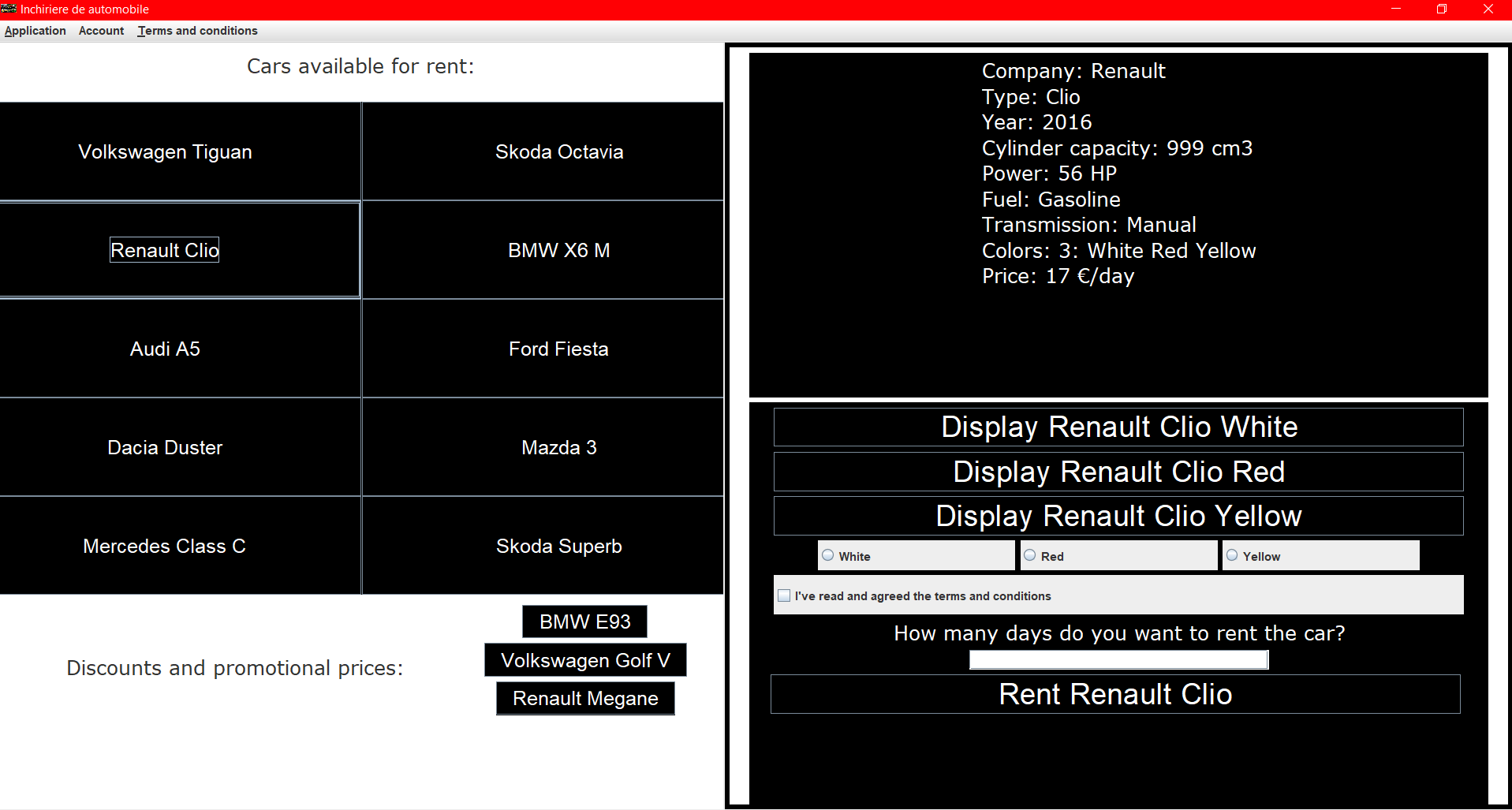The width and height of the screenshot is (1512, 810).
Task: Select the Dacia Duster car
Action: 180,447
